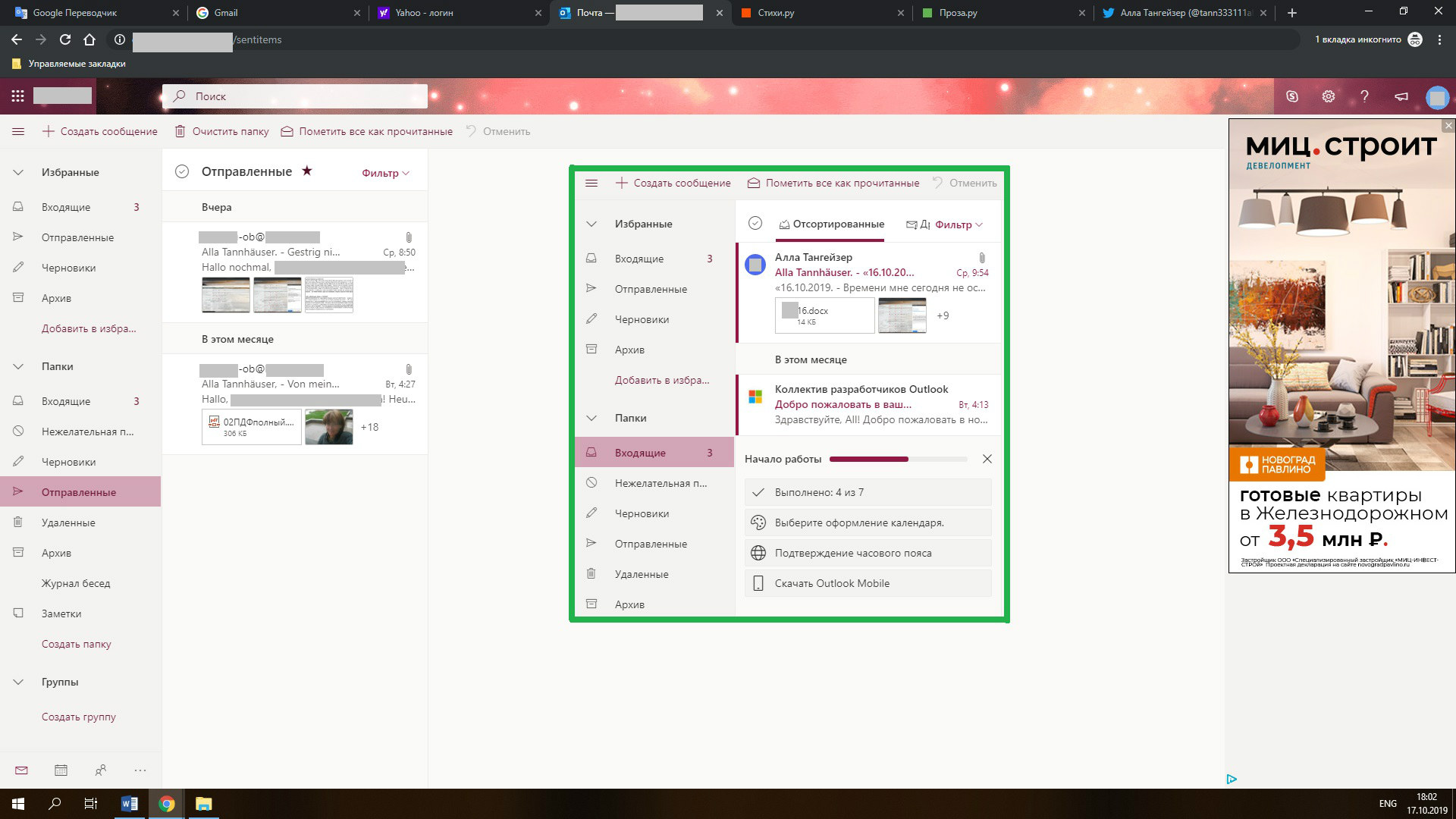1456x819 pixels.
Task: Switch to the Проза.ру tab
Action: click(x=1003, y=13)
